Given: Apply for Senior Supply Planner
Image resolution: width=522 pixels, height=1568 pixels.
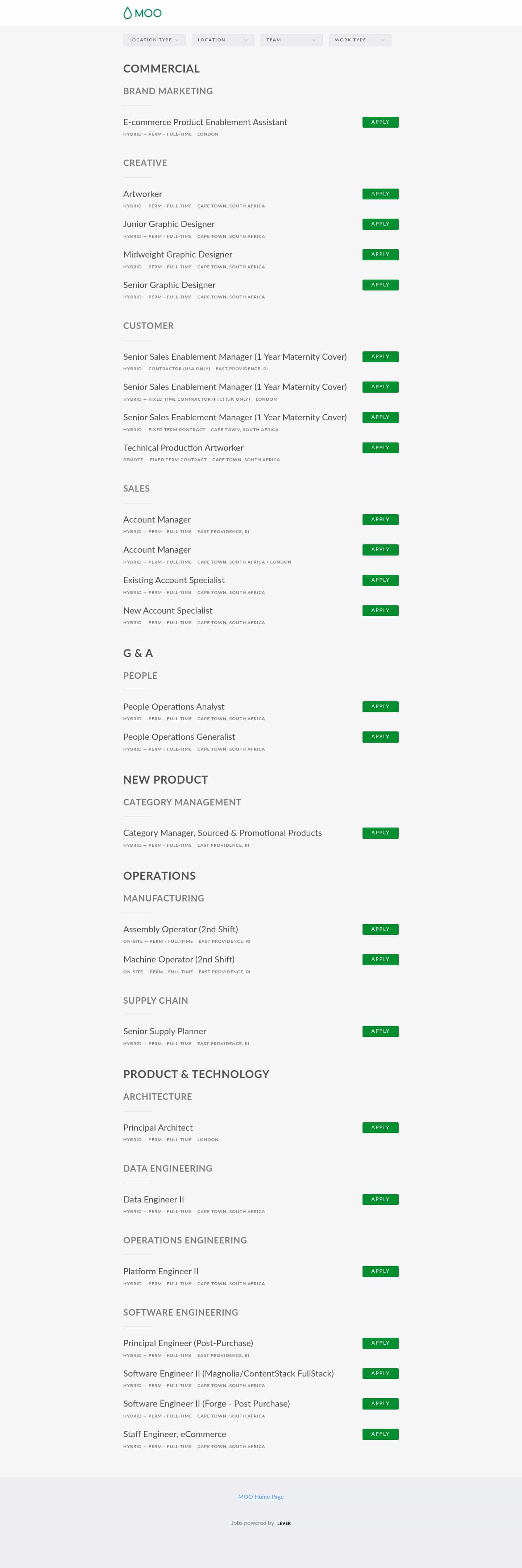Looking at the screenshot, I should point(380,1031).
